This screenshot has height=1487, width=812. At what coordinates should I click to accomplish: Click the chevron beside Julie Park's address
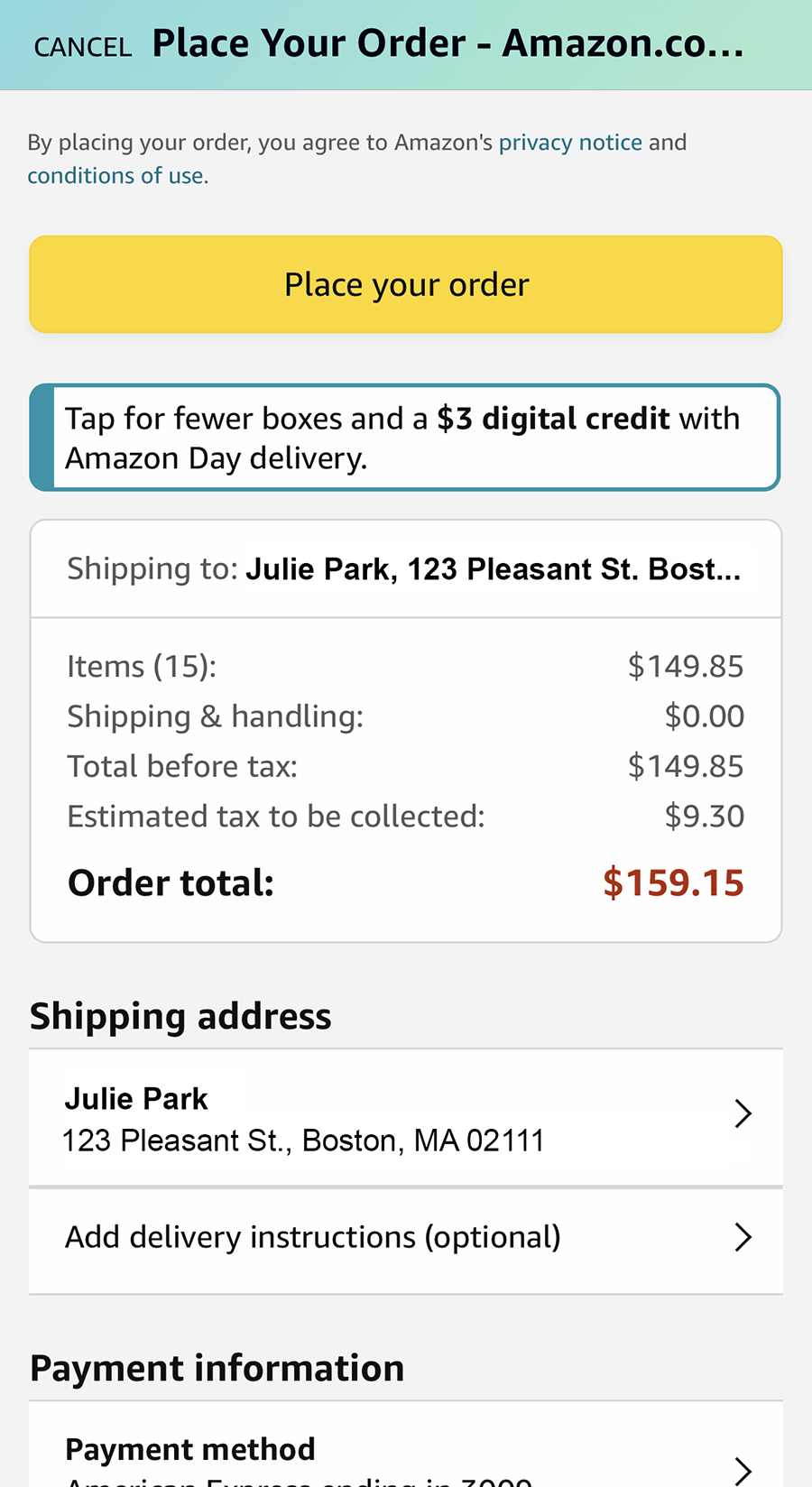click(743, 1113)
